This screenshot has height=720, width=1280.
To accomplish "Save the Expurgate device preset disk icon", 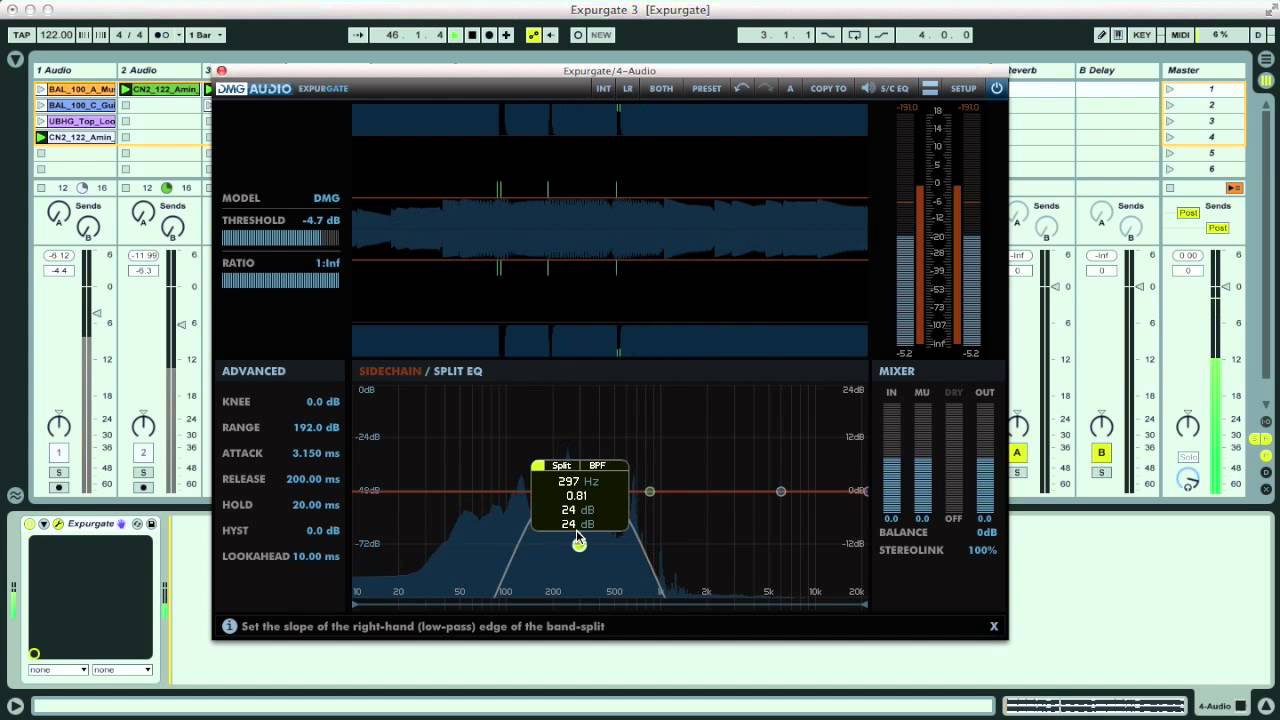I will (x=151, y=524).
